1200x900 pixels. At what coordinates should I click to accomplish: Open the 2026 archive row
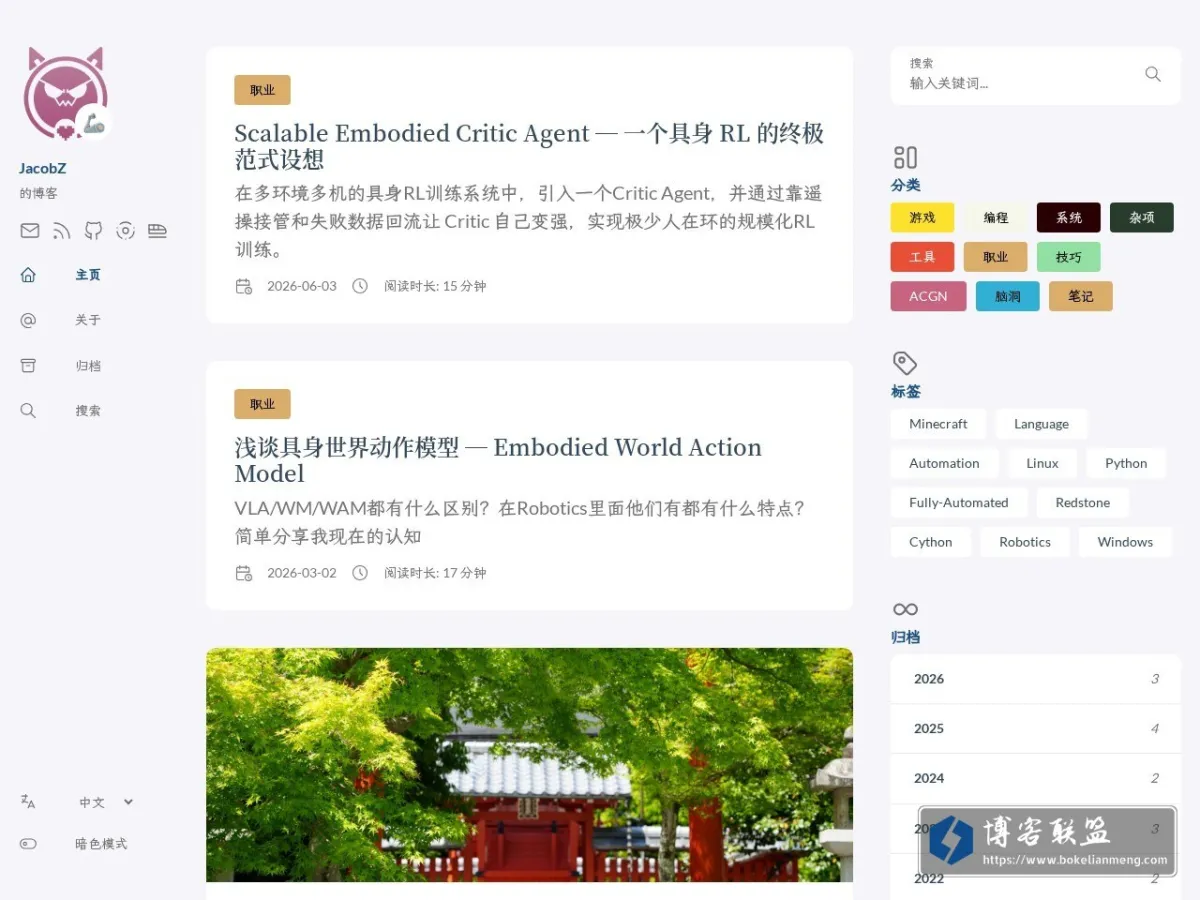(x=1036, y=679)
